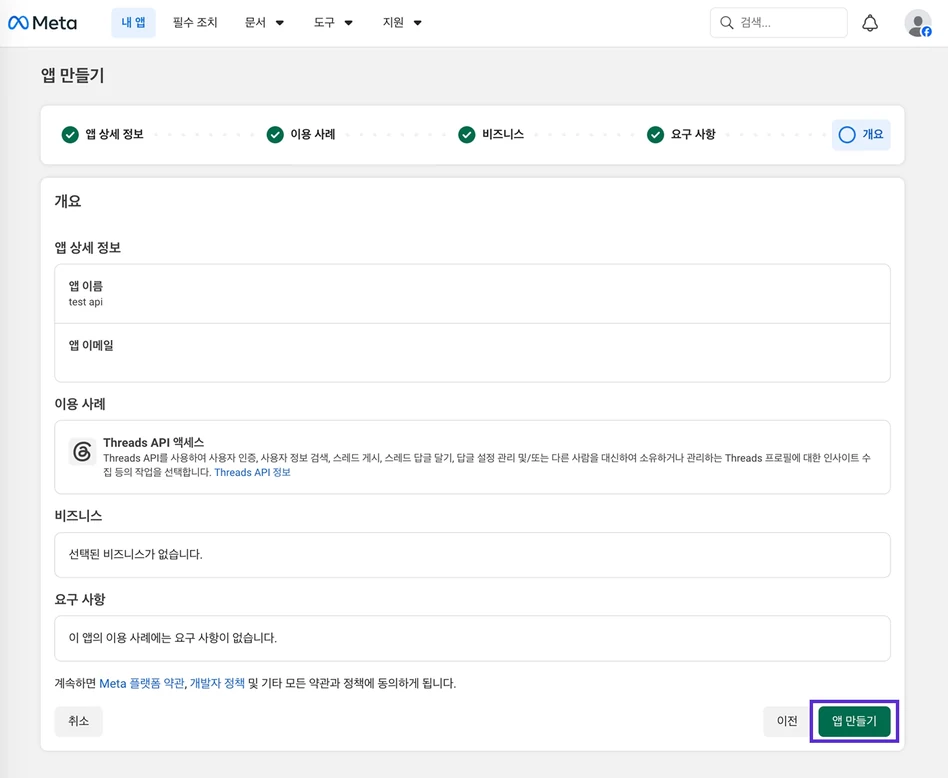
Task: Expand the 문서 dropdown menu
Action: click(264, 22)
